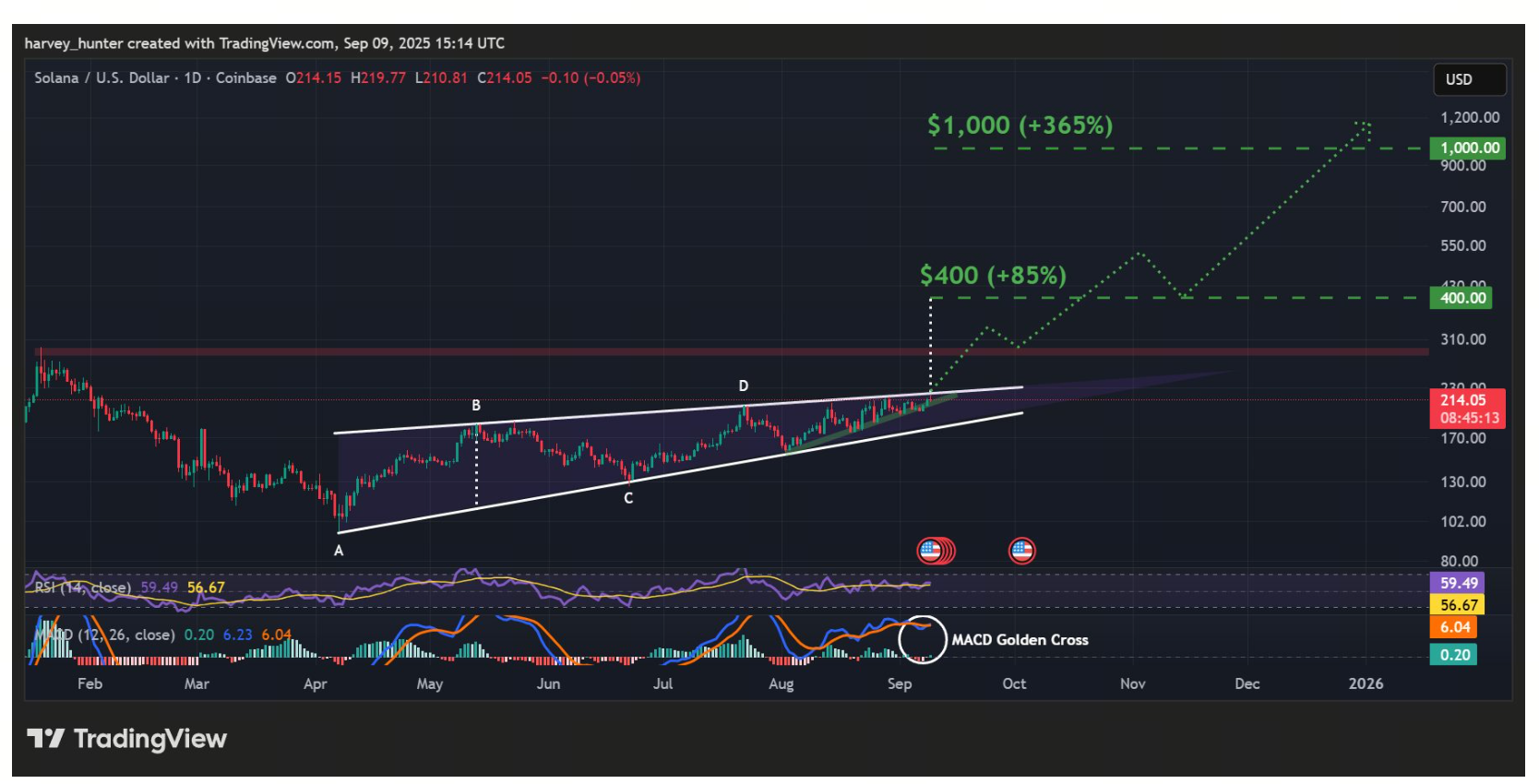The height and width of the screenshot is (784, 1539).
Task: Click the high value H219.77
Action: click(378, 77)
